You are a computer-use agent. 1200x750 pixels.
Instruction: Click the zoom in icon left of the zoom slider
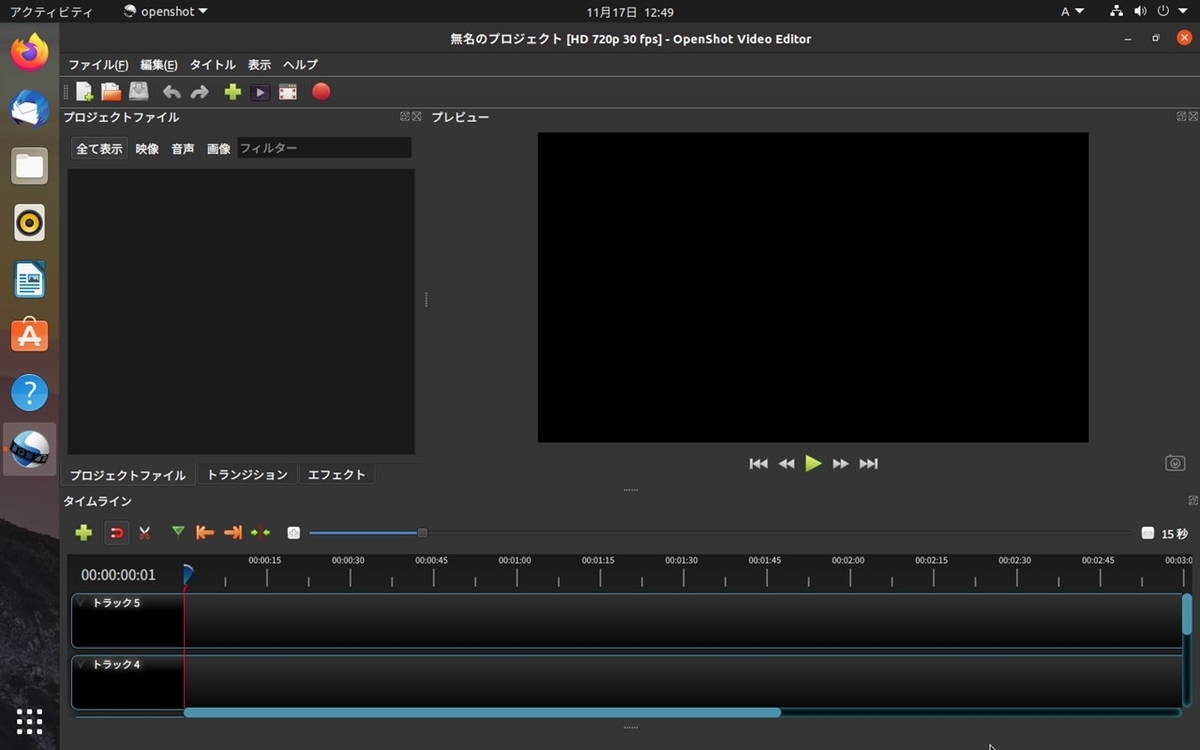(x=294, y=533)
